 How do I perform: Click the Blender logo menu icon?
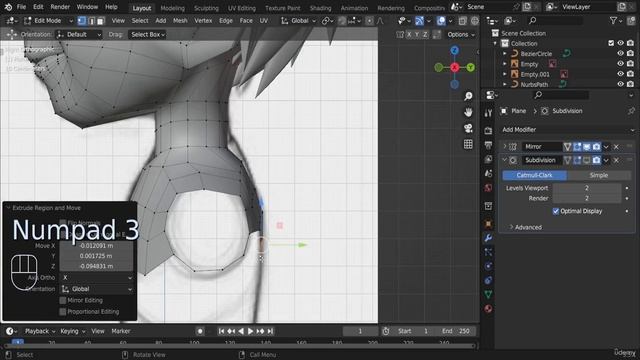point(8,7)
